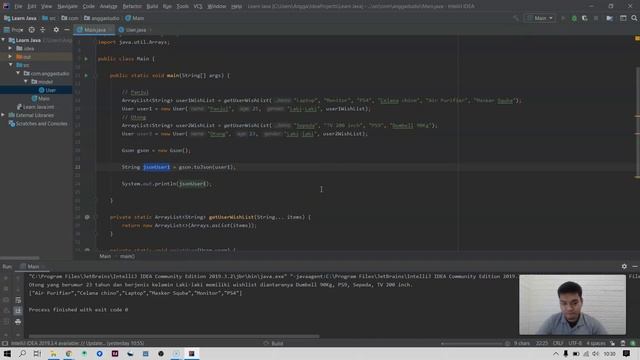Click the anggastudio breadcrumb in navigation bar
This screenshot has height=360, width=640.
102,18
